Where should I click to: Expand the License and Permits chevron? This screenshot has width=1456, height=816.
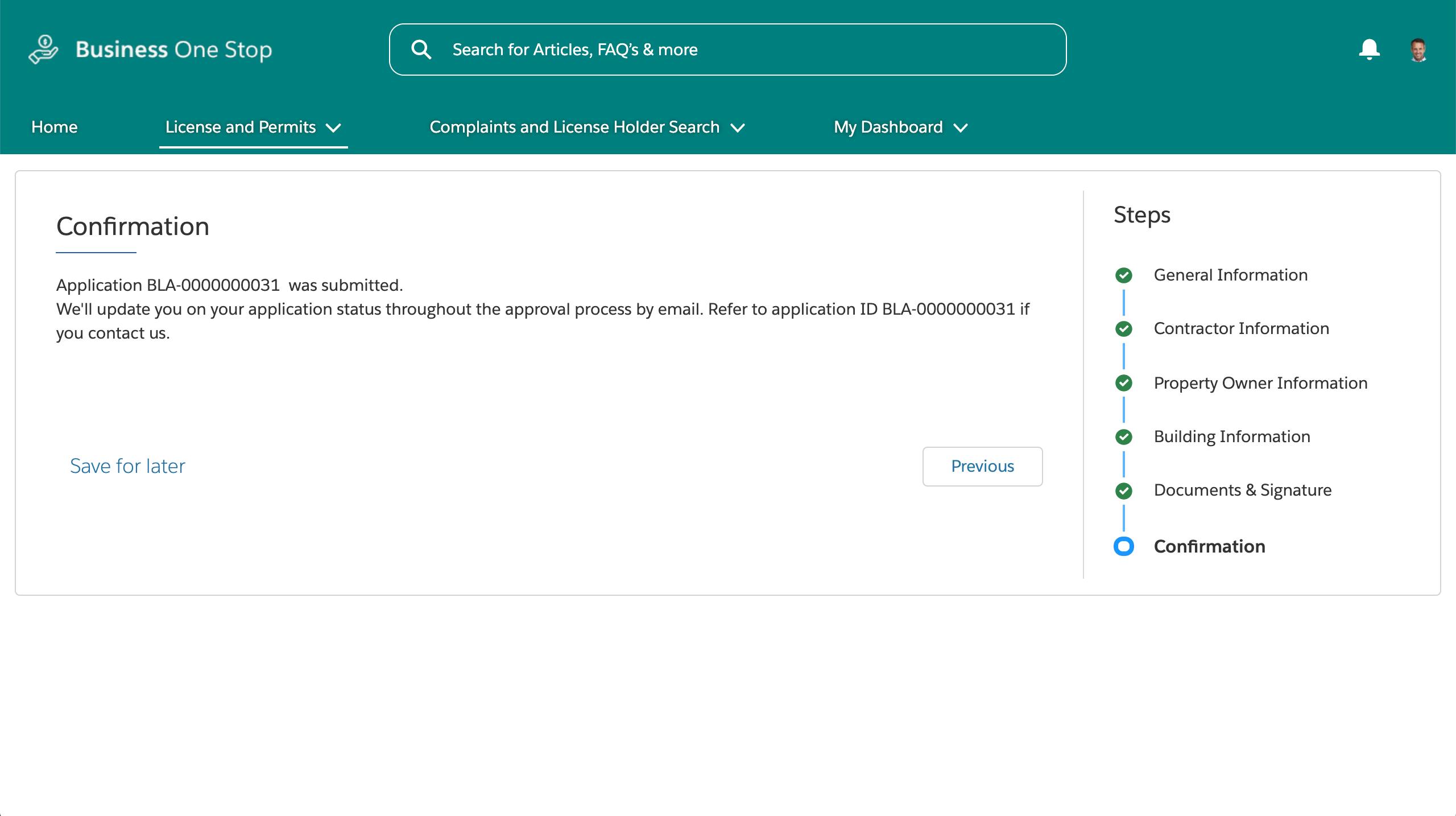(333, 127)
